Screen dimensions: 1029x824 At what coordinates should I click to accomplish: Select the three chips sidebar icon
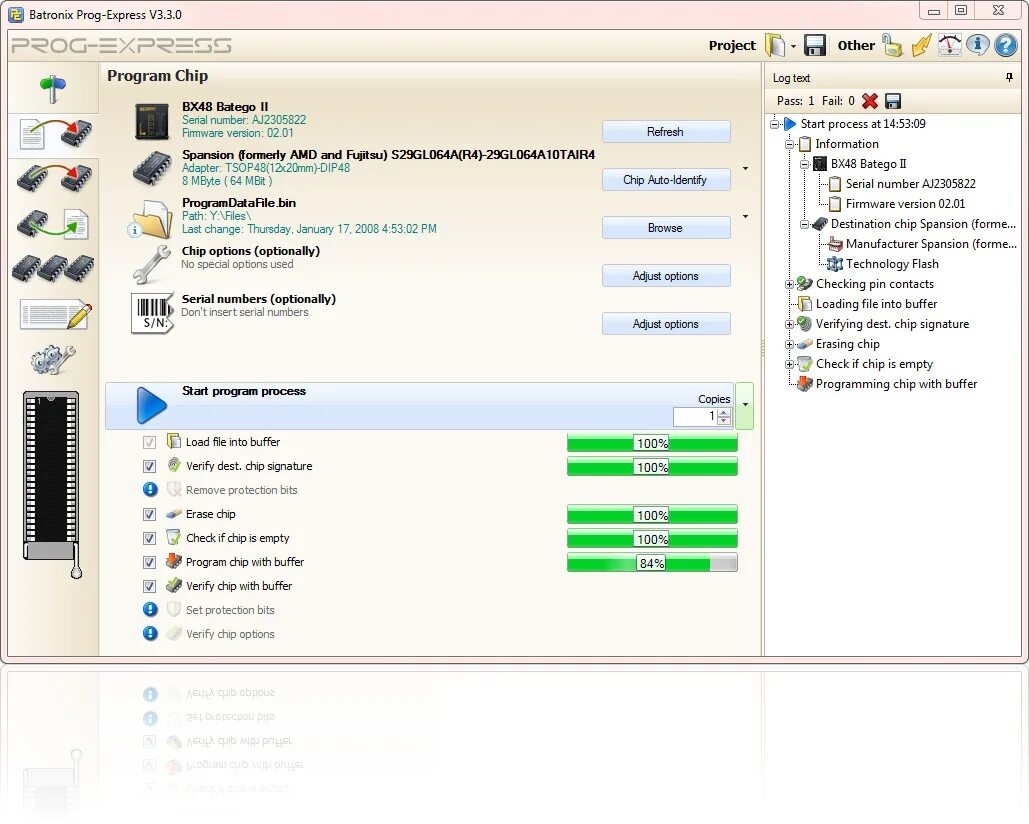tap(53, 267)
